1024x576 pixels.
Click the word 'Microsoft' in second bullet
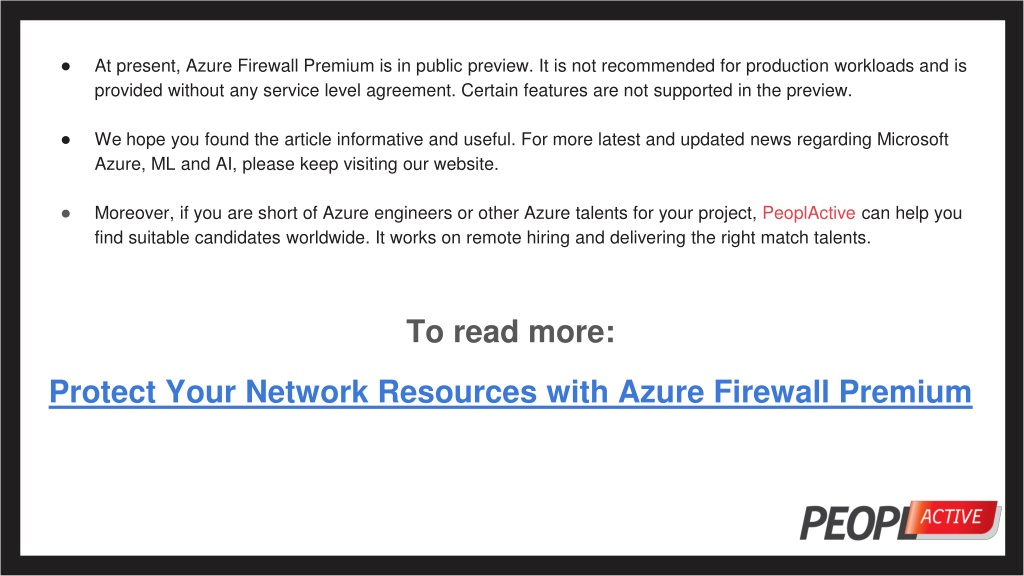coord(912,139)
